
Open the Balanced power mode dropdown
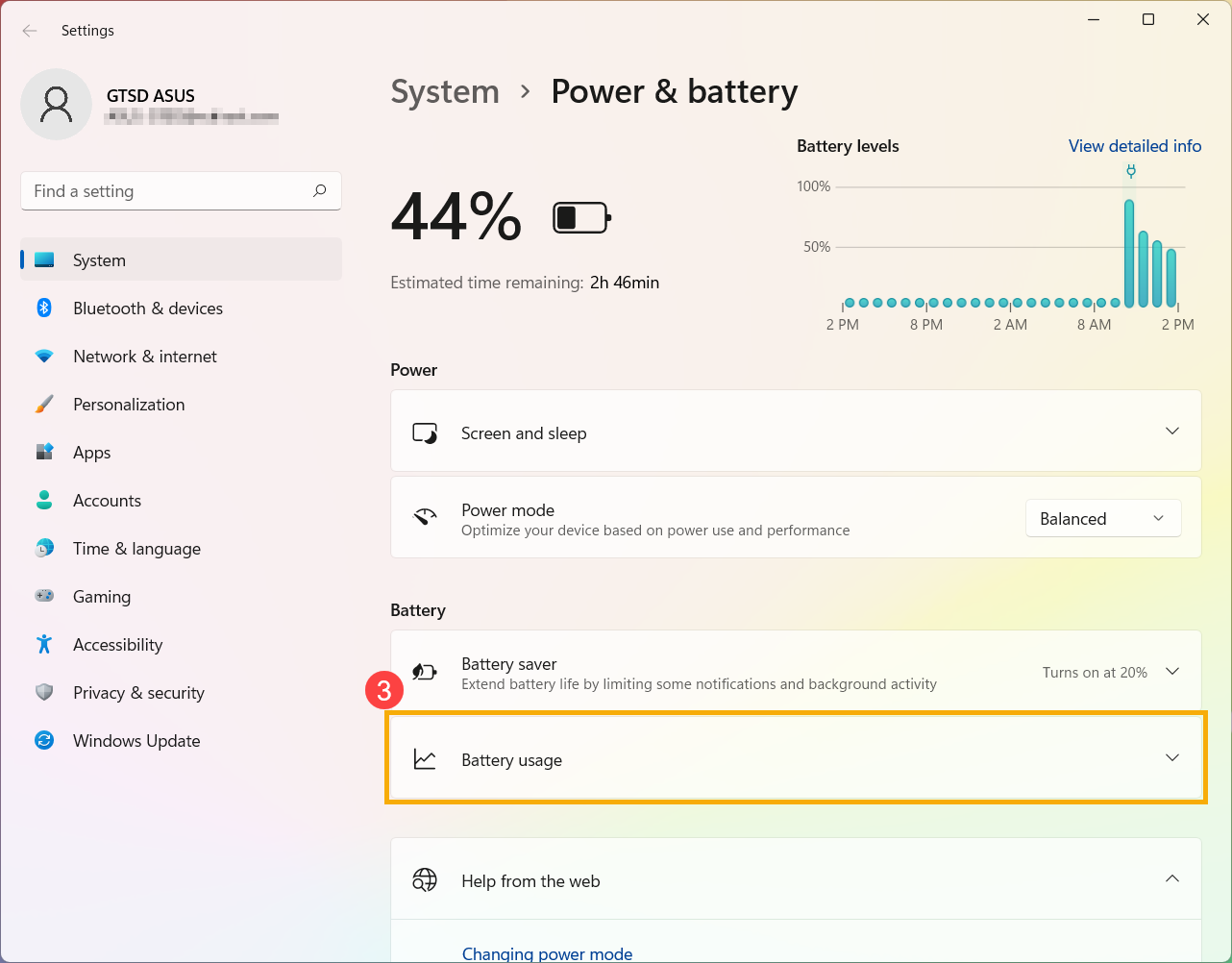pos(1103,518)
